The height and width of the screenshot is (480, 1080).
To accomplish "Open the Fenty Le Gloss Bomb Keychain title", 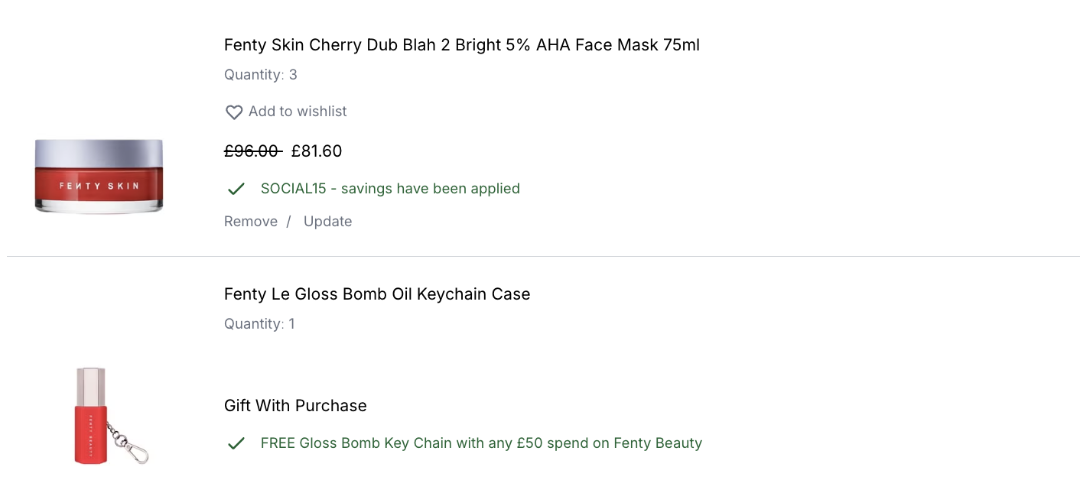I will 377,294.
